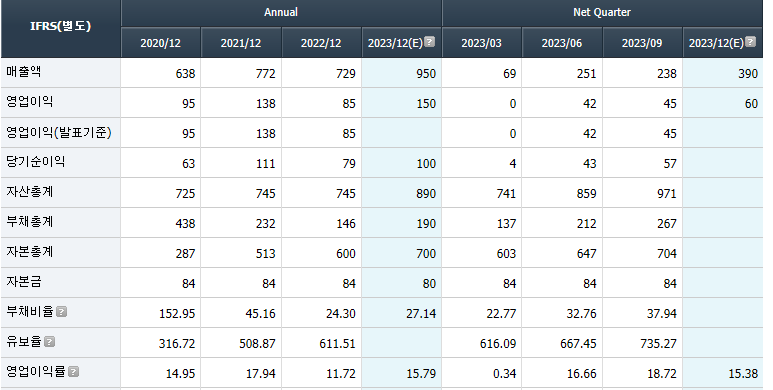Click 자산총계 quarterly value 859

pos(587,194)
